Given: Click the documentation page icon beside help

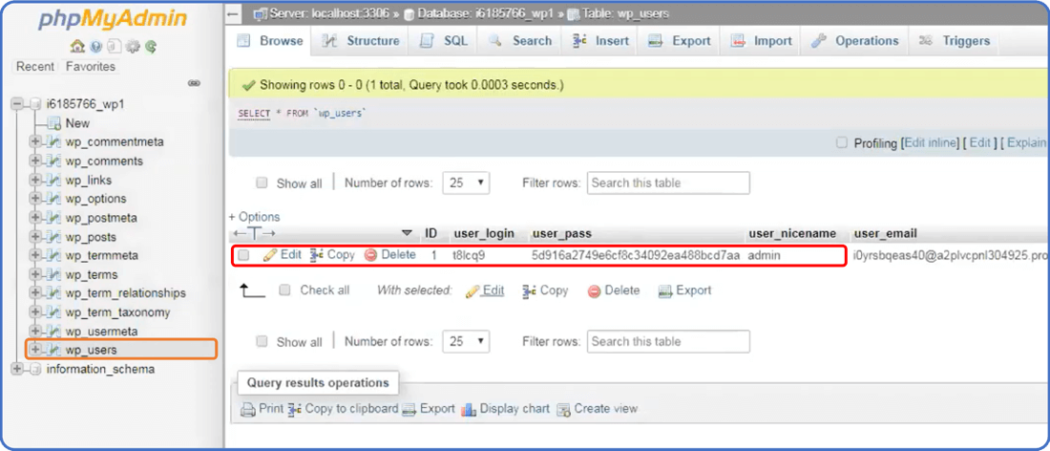Looking at the screenshot, I should tap(114, 47).
